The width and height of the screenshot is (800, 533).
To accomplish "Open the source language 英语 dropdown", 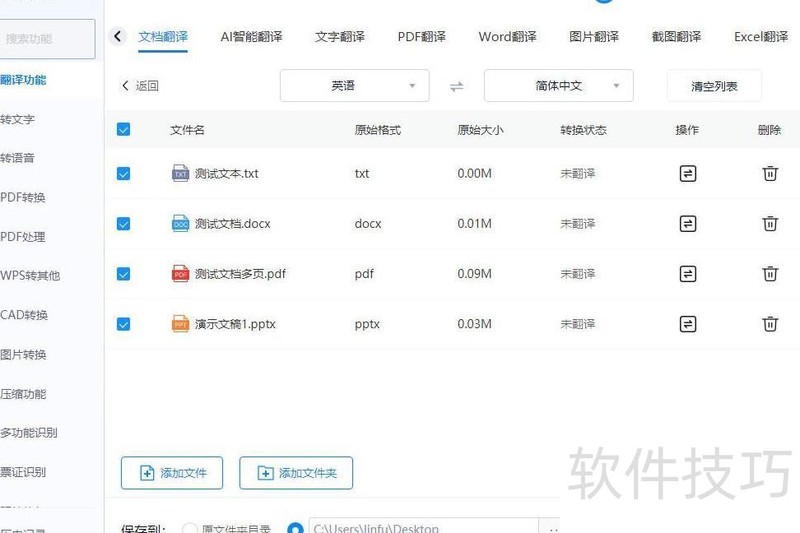I will (354, 86).
